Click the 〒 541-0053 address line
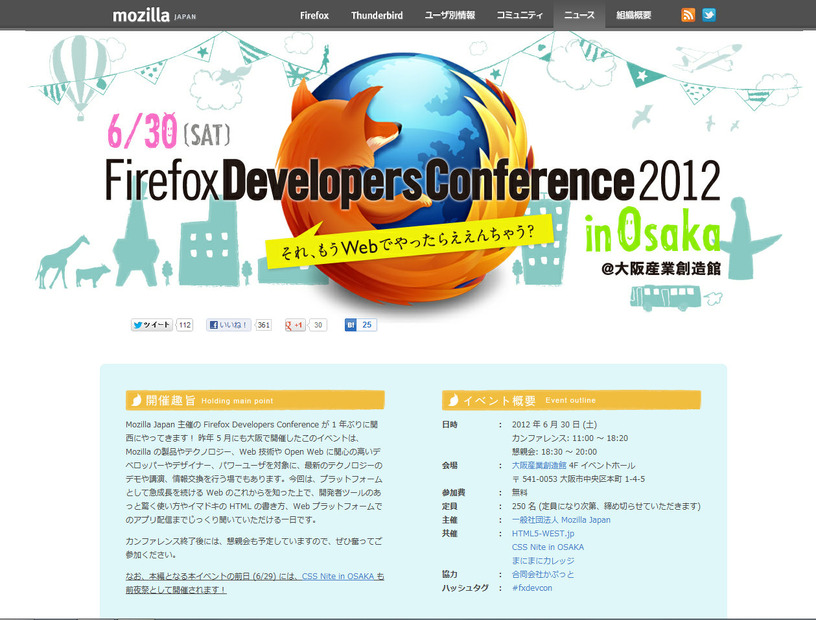The height and width of the screenshot is (620, 816). pos(578,478)
